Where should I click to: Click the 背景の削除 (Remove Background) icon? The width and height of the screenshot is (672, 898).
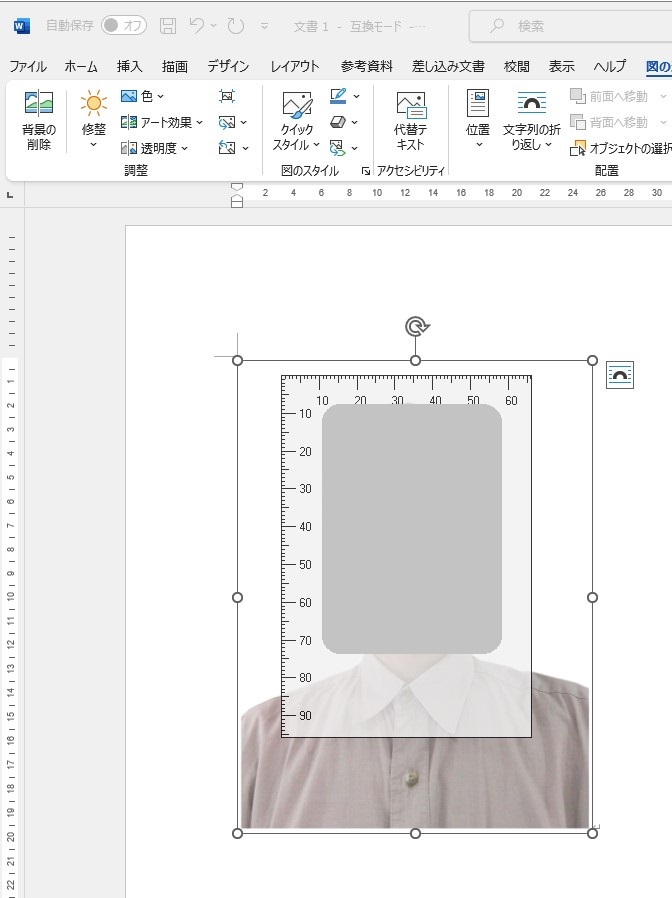pos(39,120)
